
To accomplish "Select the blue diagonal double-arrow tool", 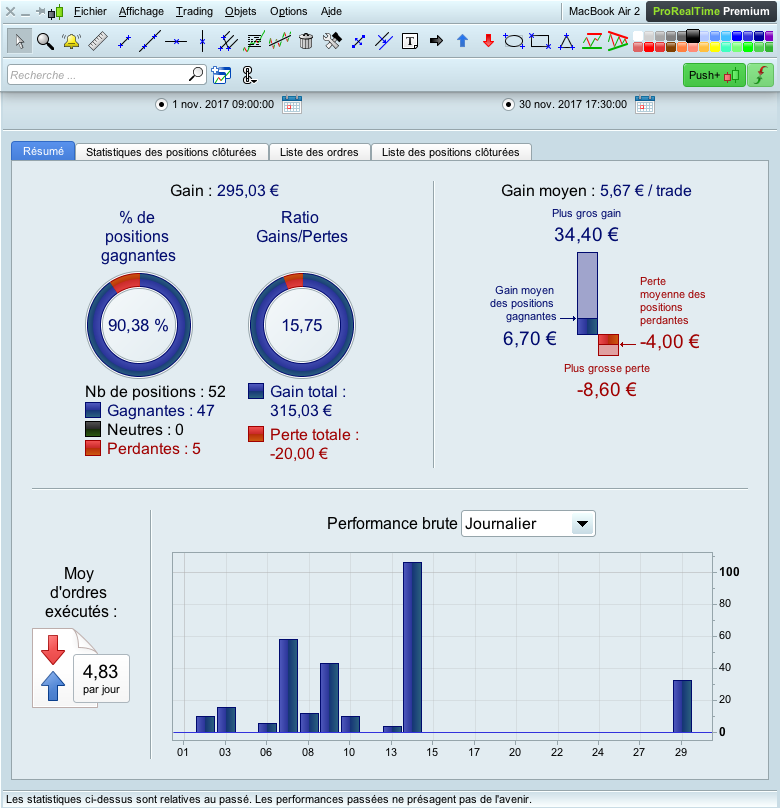I will (x=358, y=41).
